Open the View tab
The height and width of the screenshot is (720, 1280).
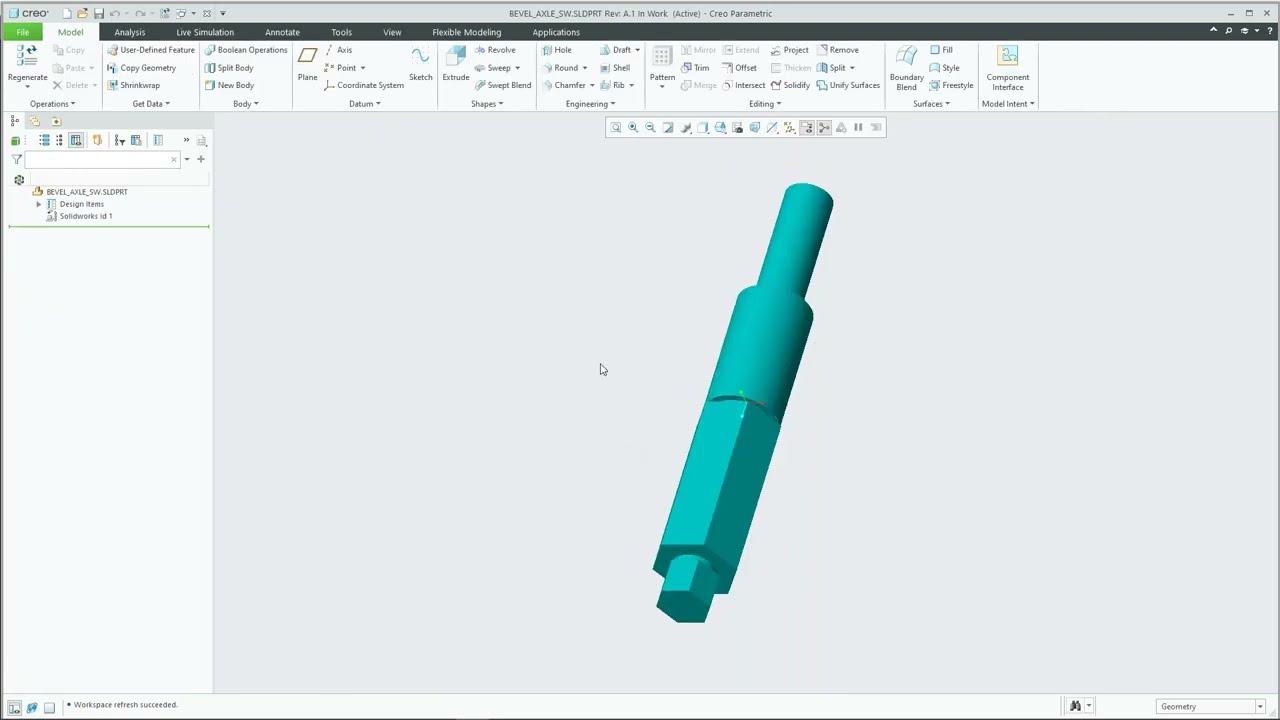click(392, 32)
